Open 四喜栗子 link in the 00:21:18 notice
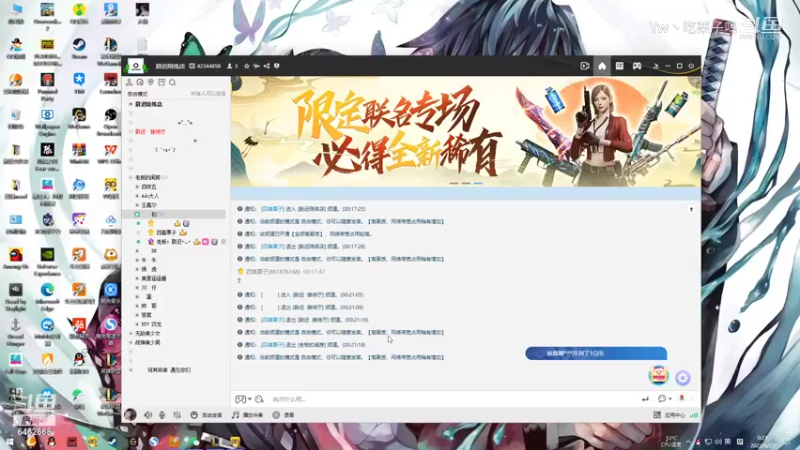This screenshot has width=800, height=450. point(272,345)
